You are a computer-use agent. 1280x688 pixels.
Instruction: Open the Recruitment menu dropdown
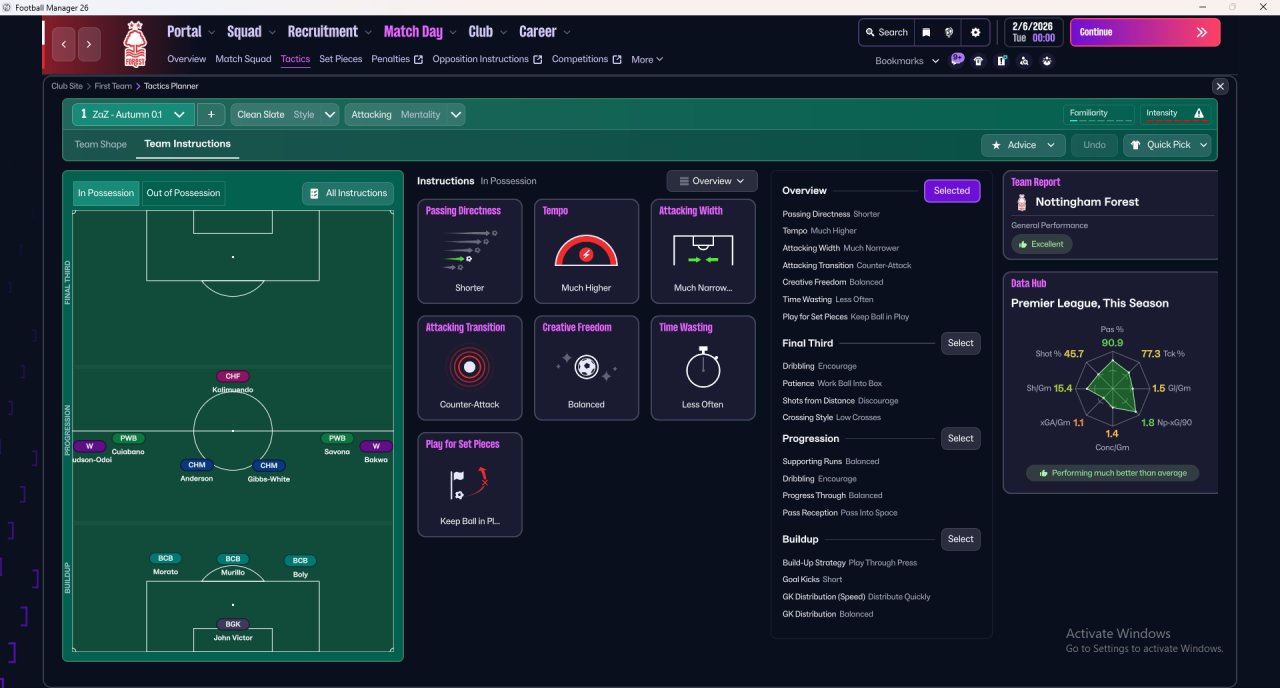click(329, 32)
